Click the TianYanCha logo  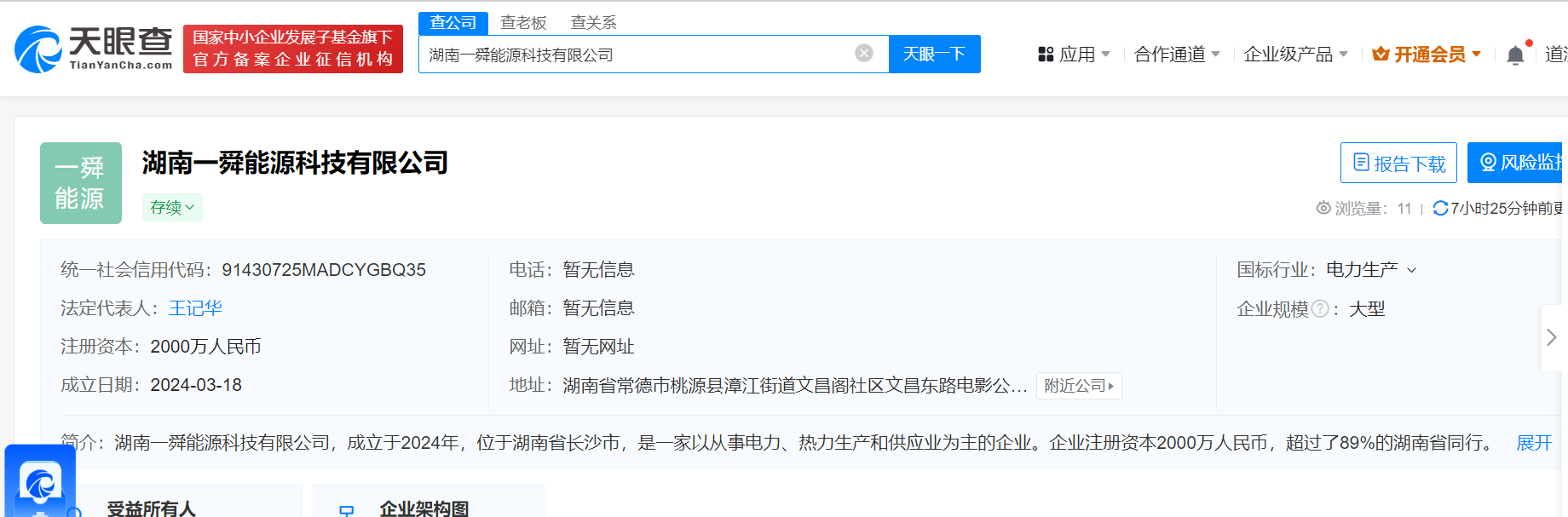click(94, 49)
